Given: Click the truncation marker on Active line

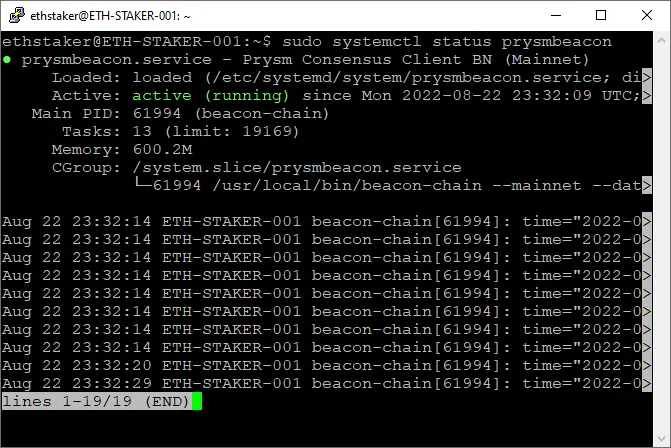Looking at the screenshot, I should point(647,95).
